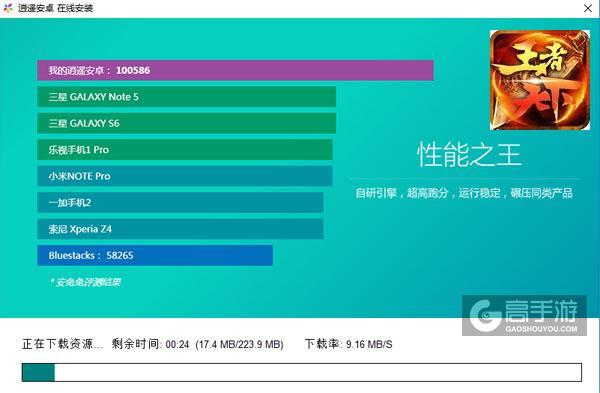The height and width of the screenshot is (393, 600).
Task: Click the 三星 GALAXY S6 bar
Action: coord(187,123)
